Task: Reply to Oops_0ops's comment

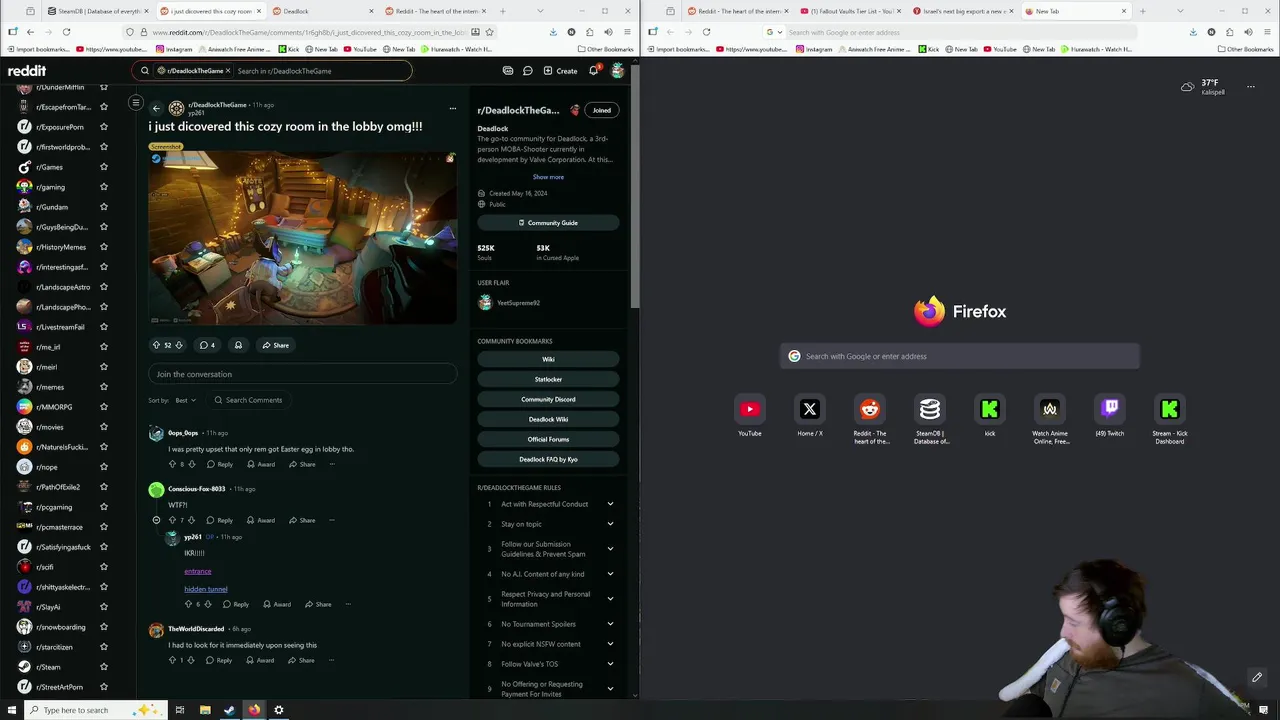Action: pos(219,464)
